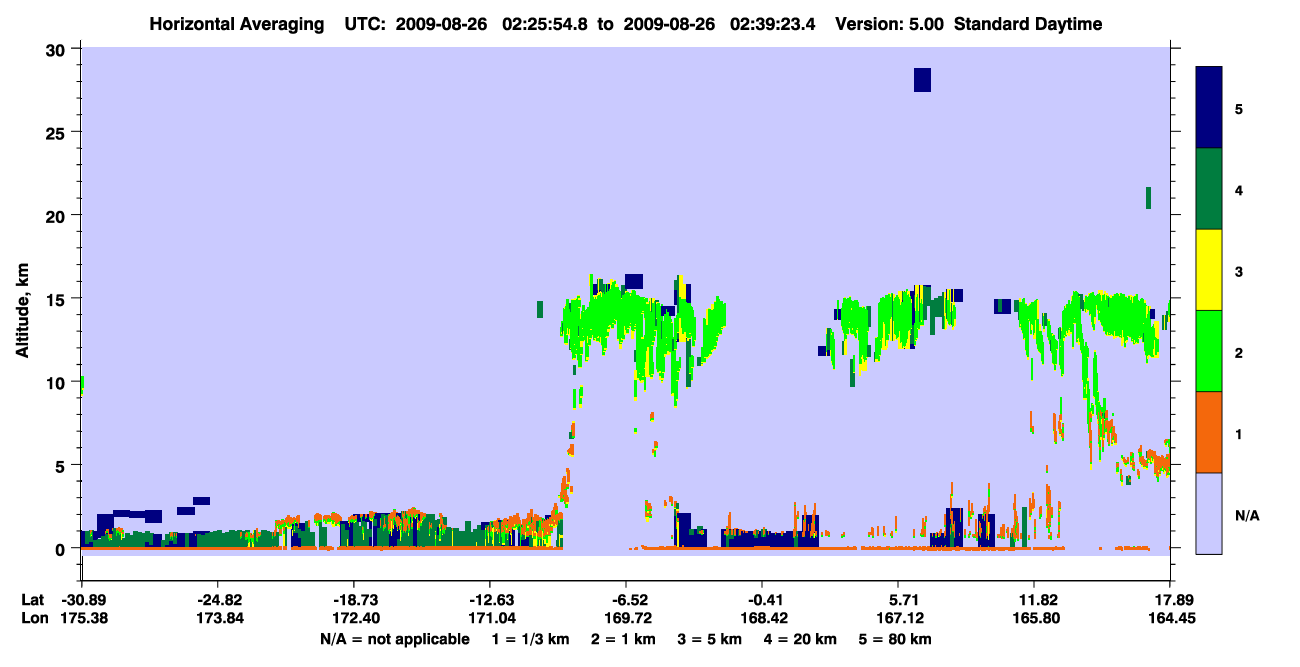Click the altitude tick label 10
Viewport: 1300px width, 667px height.
pyautogui.click(x=56, y=382)
